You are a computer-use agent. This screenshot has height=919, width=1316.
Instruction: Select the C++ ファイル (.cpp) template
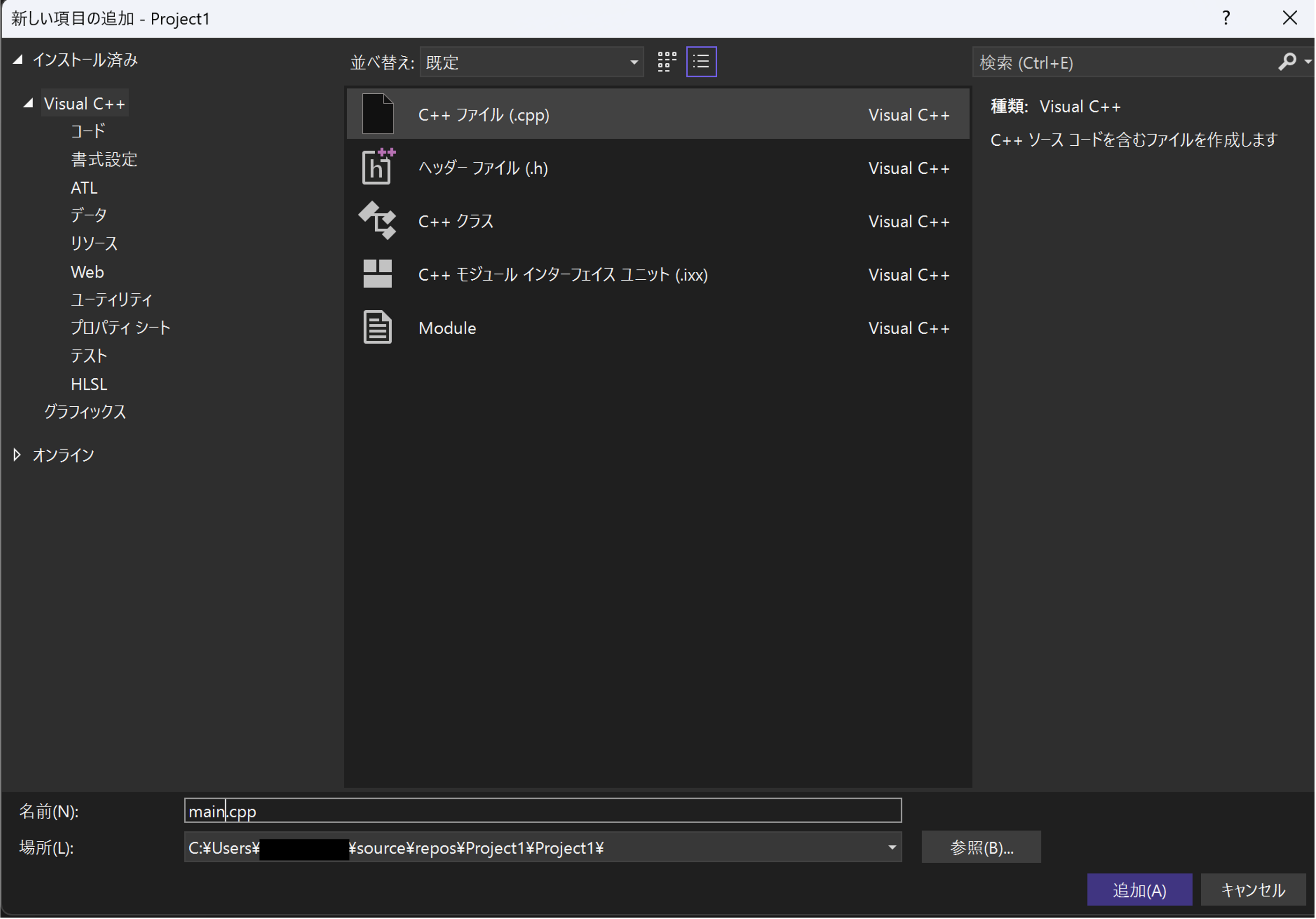point(658,113)
